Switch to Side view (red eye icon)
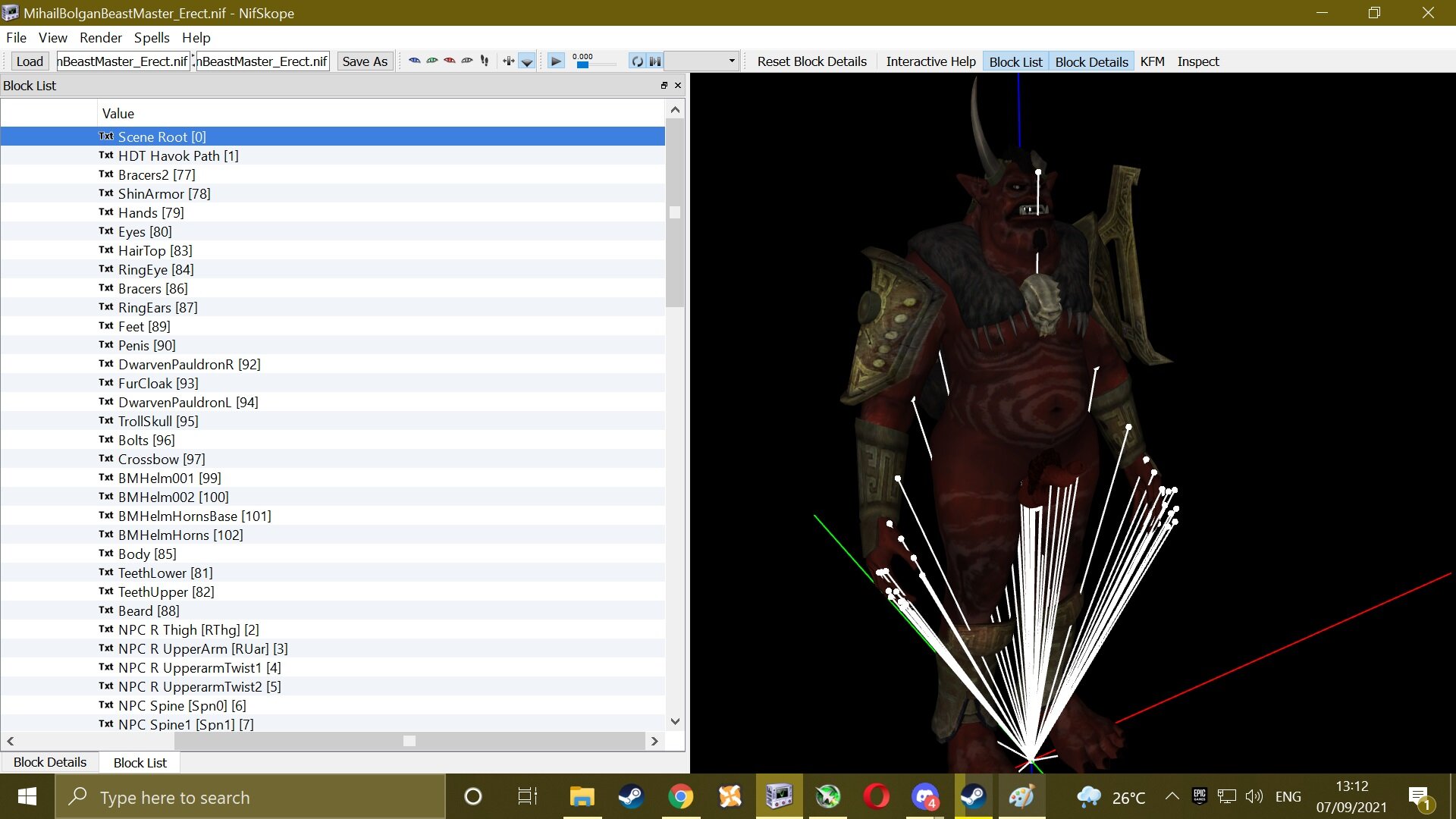The image size is (1456, 819). [450, 61]
